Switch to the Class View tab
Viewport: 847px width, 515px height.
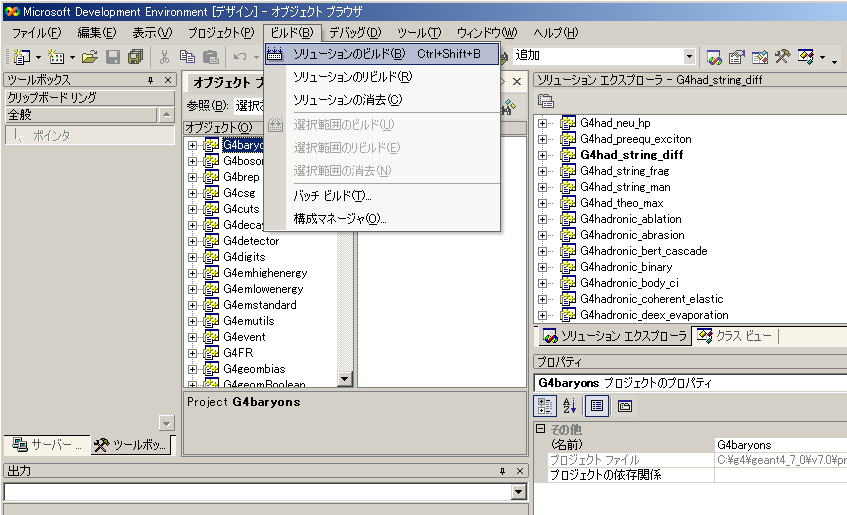(x=735, y=336)
